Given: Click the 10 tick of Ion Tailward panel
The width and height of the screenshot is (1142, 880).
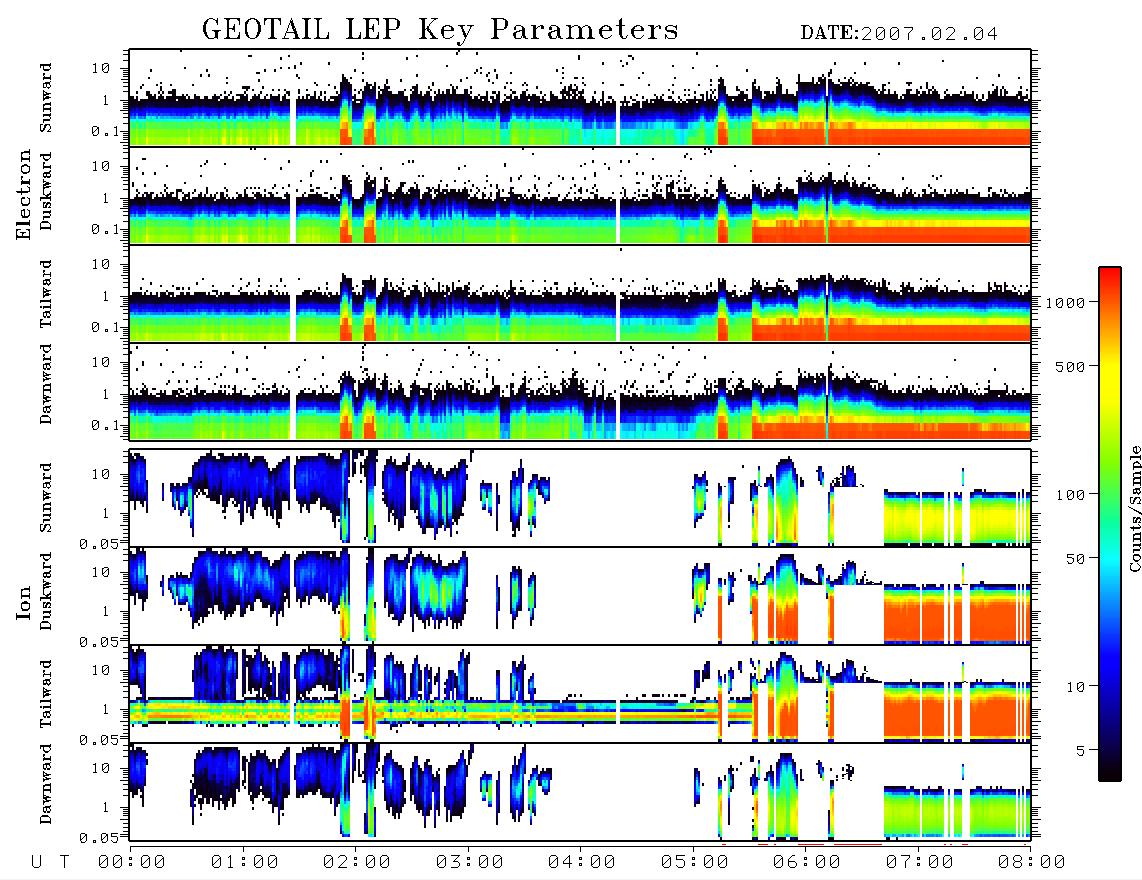Looking at the screenshot, I should pyautogui.click(x=101, y=670).
